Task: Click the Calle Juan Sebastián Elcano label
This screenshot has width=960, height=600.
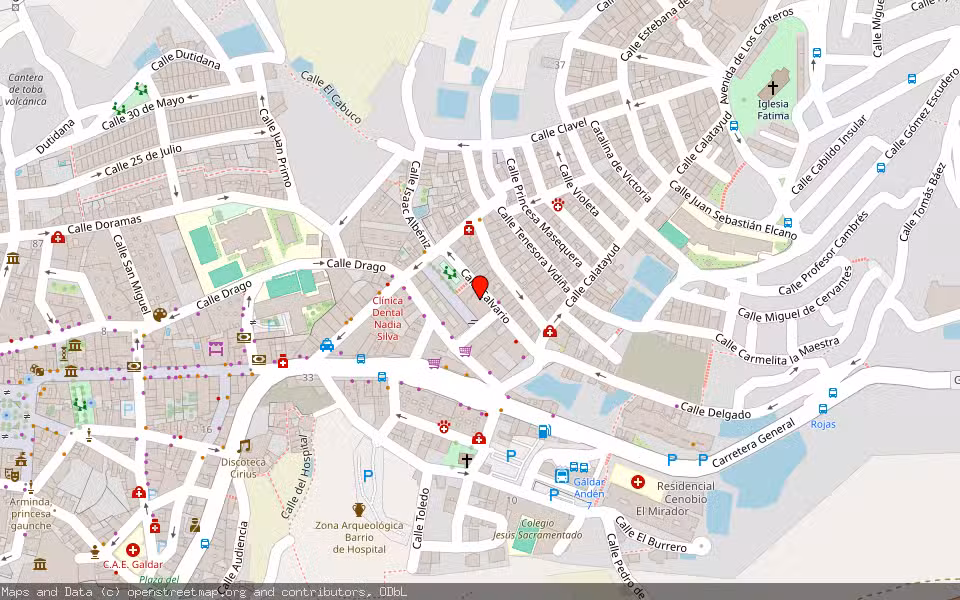Action: pyautogui.click(x=732, y=210)
